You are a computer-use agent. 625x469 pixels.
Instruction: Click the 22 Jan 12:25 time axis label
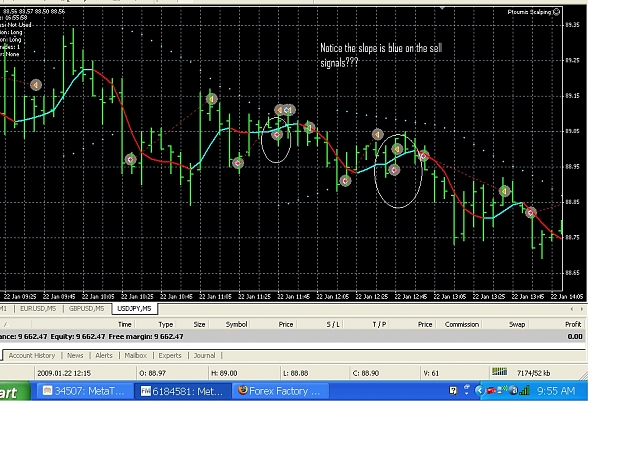click(x=371, y=296)
